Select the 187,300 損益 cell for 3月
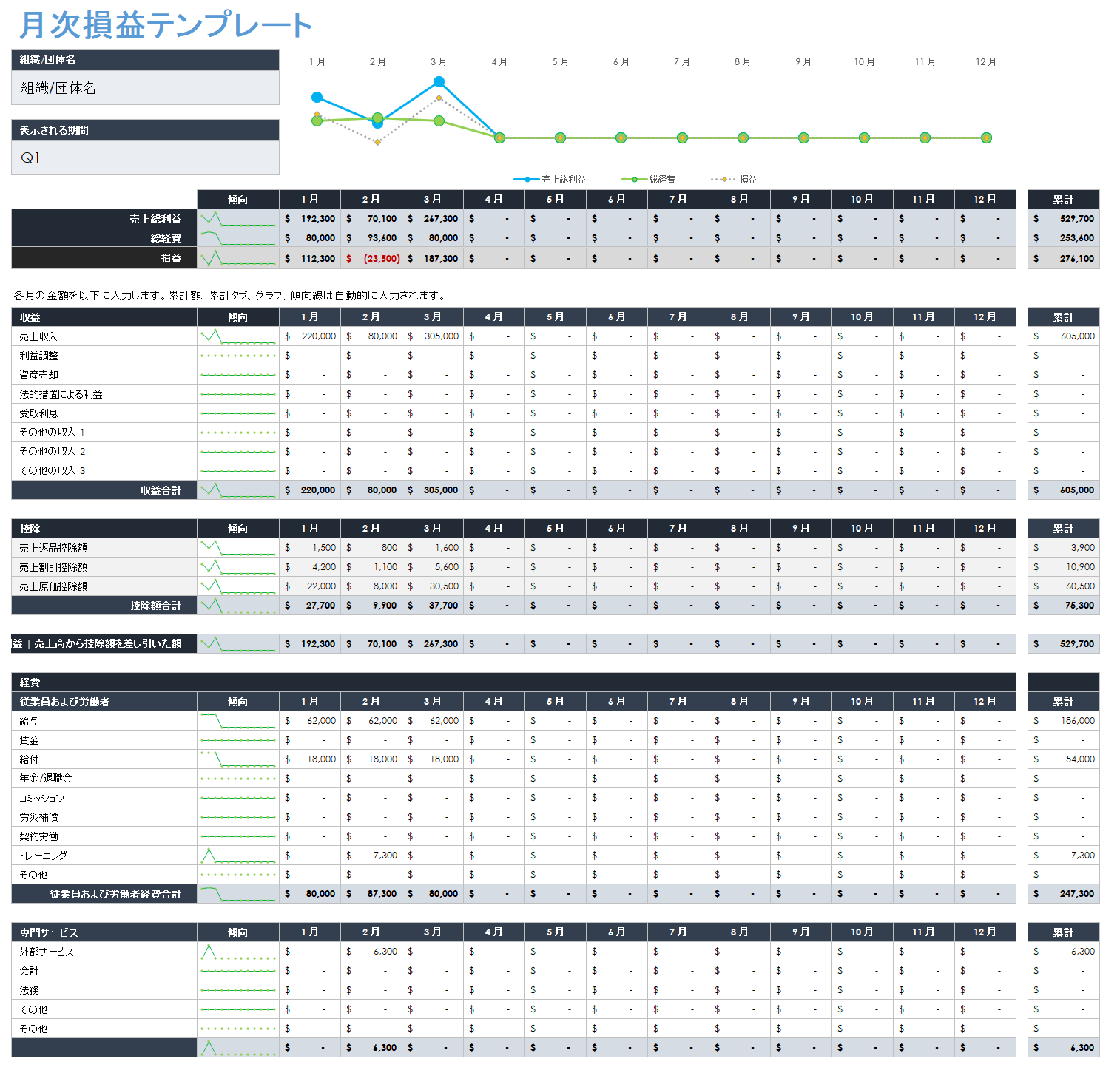Image resolution: width=1120 pixels, height=1067 pixels. pyautogui.click(x=433, y=259)
